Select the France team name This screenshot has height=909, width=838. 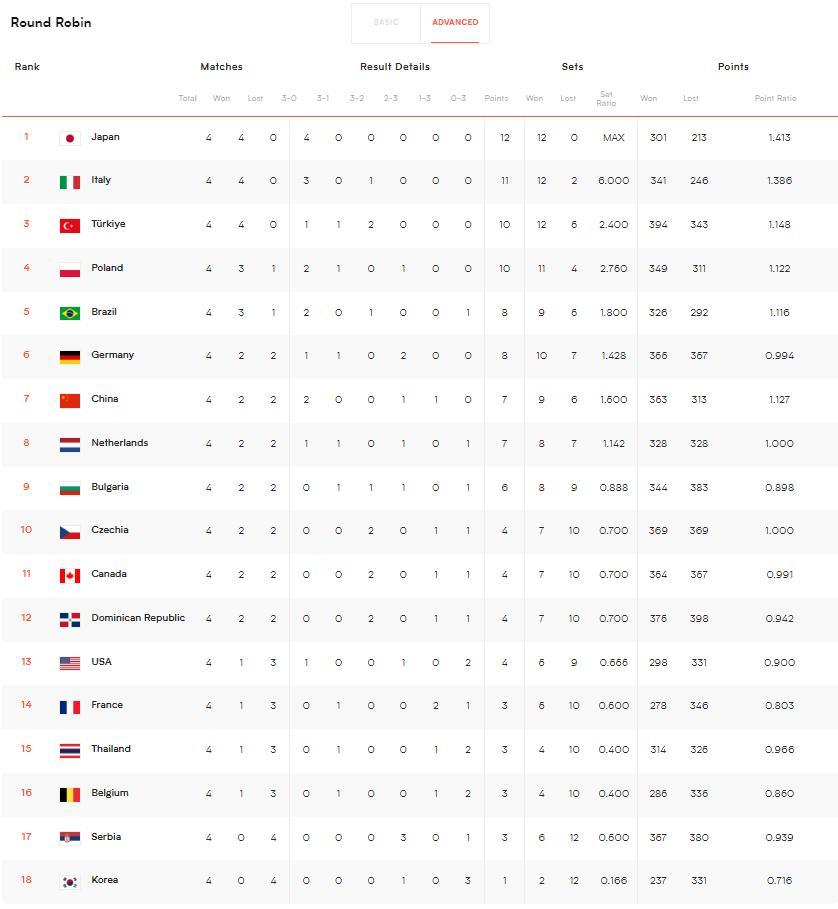coord(107,705)
